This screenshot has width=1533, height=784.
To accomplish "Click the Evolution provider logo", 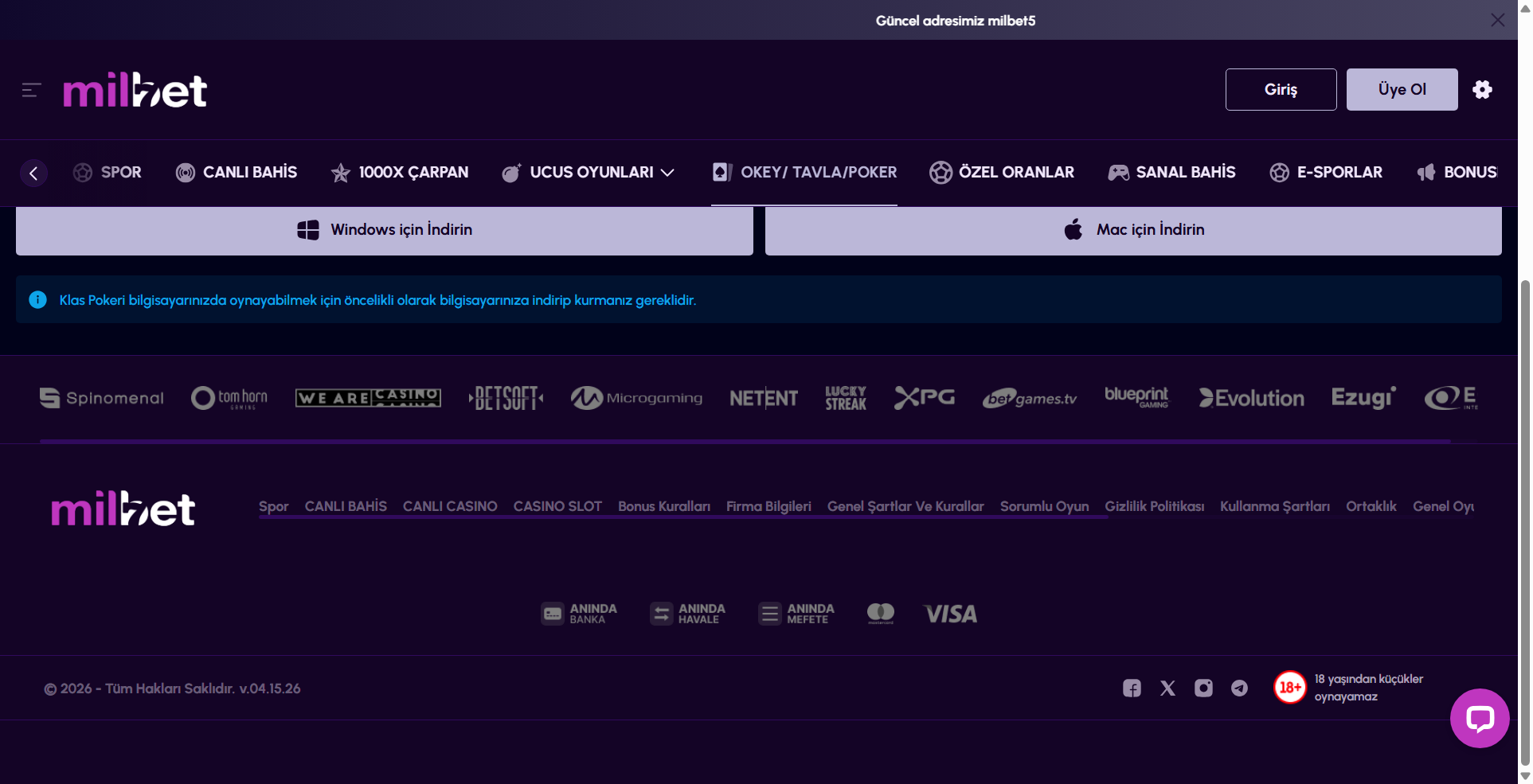I will click(1252, 398).
